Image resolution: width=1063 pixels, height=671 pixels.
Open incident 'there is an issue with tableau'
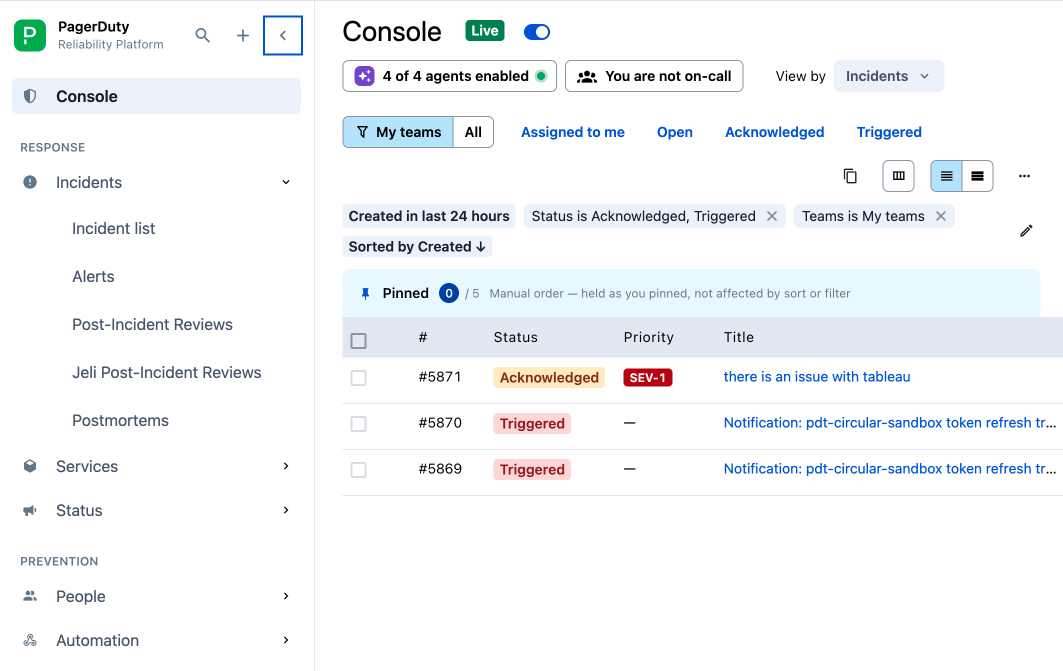pos(817,377)
